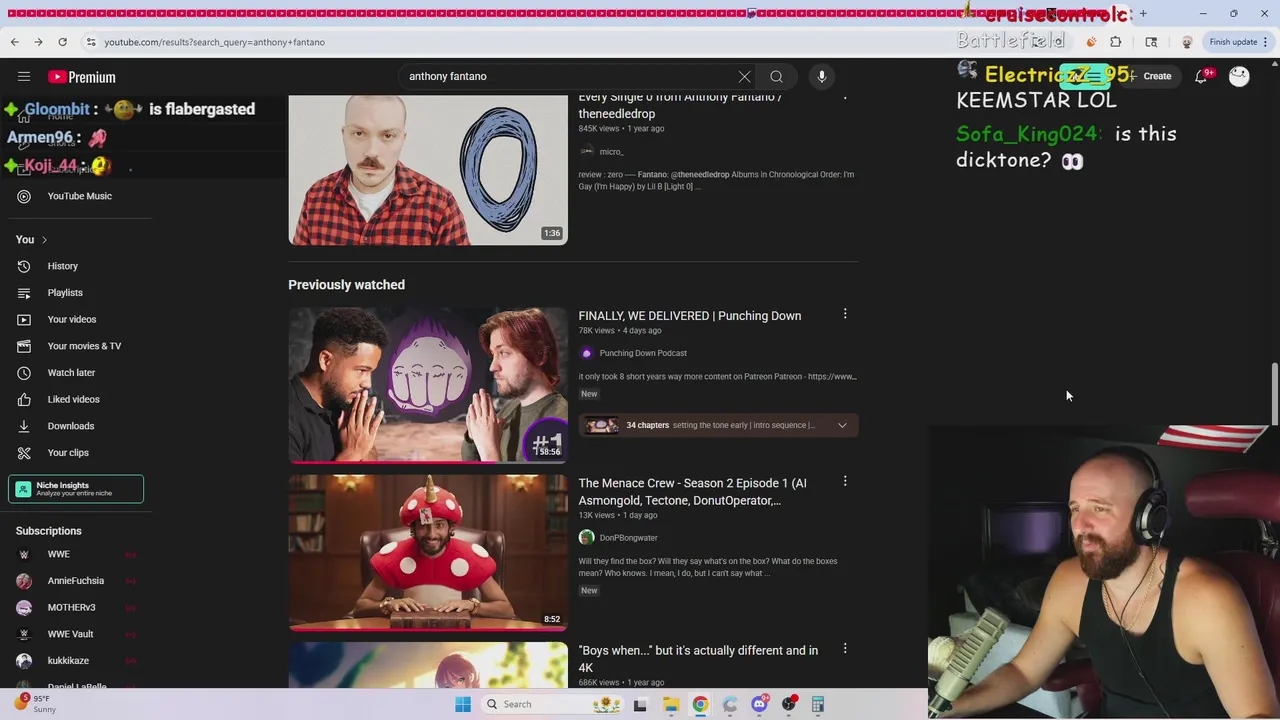This screenshot has width=1280, height=720.
Task: Open Discord from taskbar
Action: [759, 704]
